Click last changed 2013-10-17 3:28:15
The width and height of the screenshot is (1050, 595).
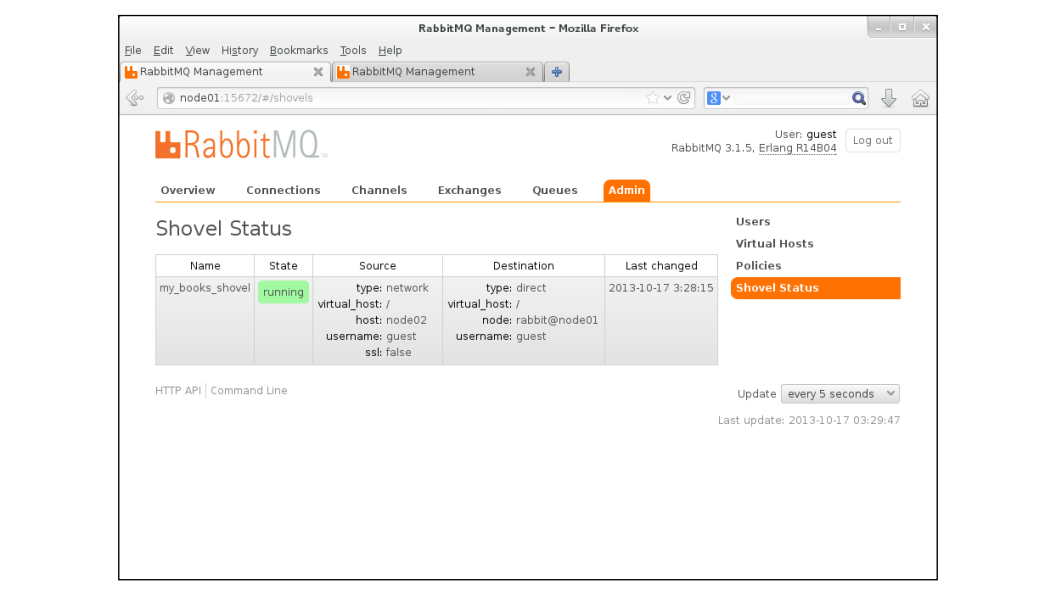(x=661, y=288)
